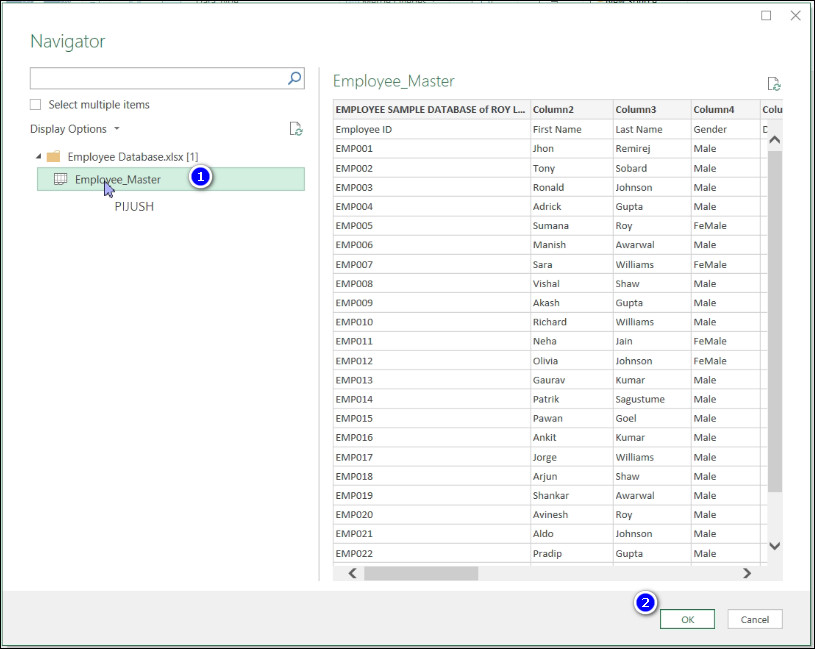Refresh the Employee_Master preview using its refresh icon
Image resolution: width=815 pixels, height=649 pixels.
(x=772, y=84)
